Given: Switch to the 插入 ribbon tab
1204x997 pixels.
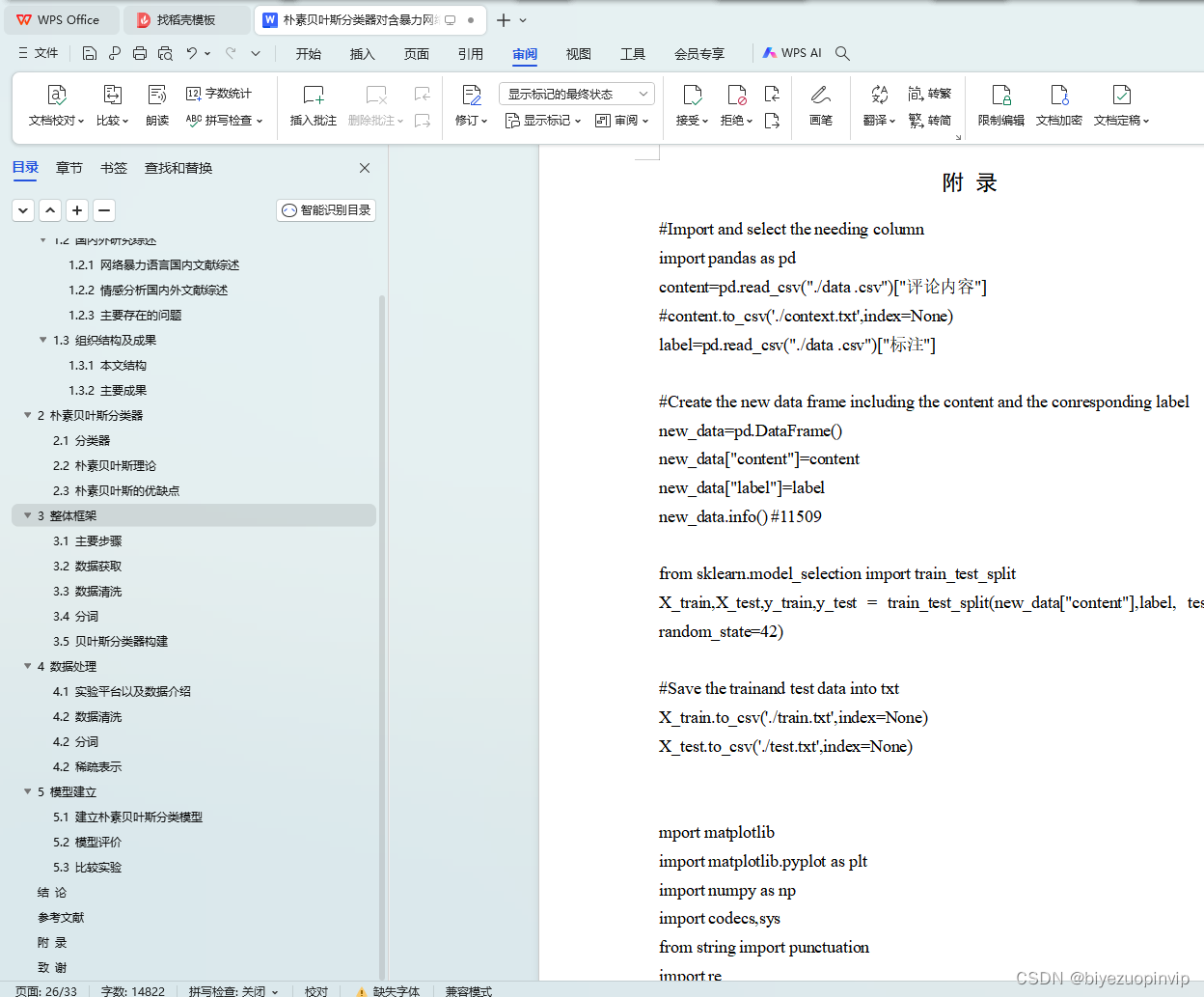Looking at the screenshot, I should (363, 54).
